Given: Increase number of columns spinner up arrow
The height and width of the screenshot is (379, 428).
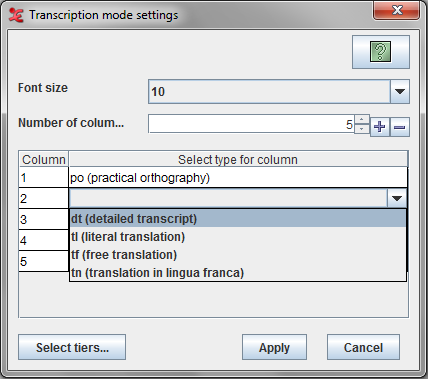Looking at the screenshot, I should [x=361, y=119].
